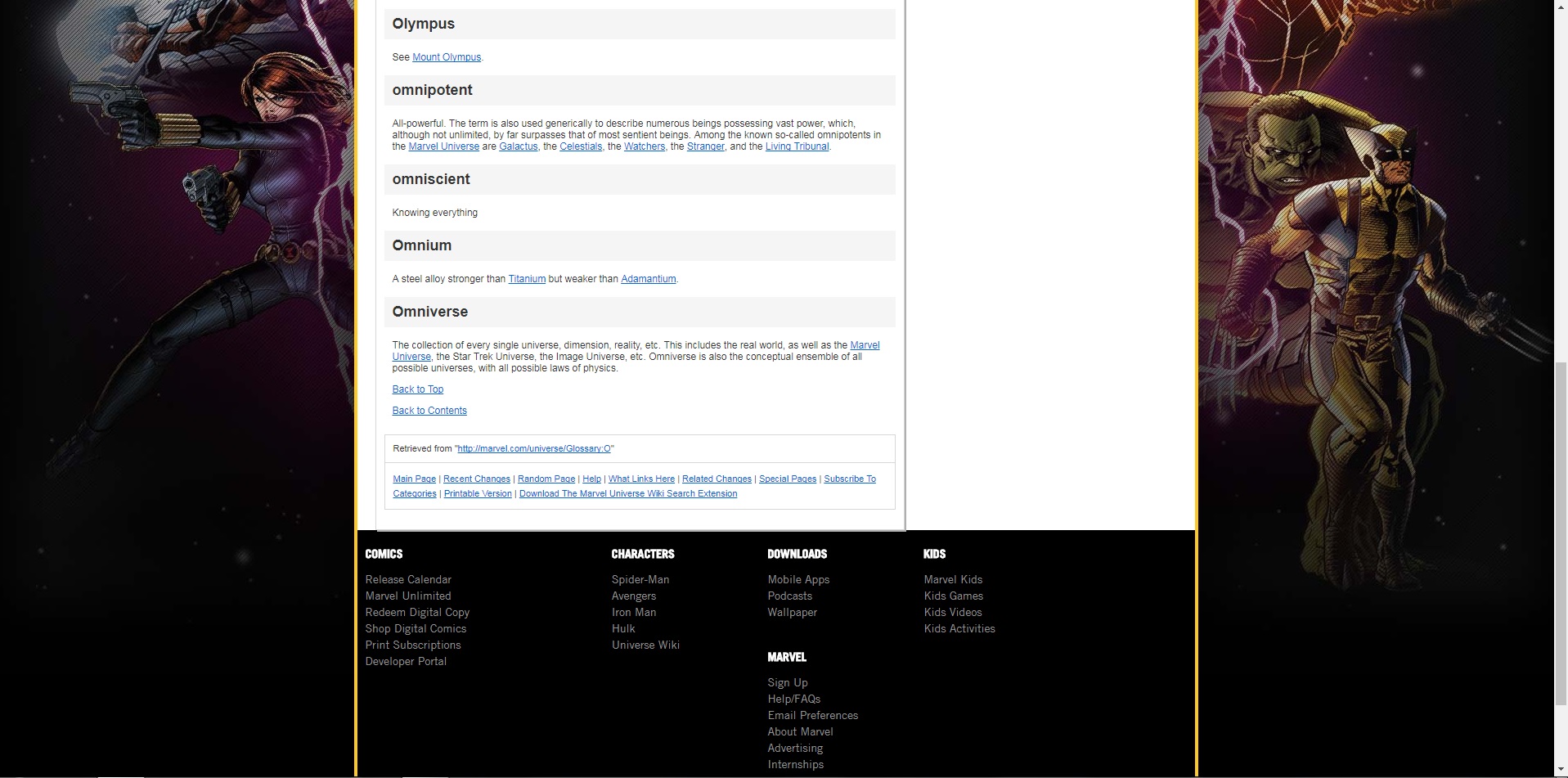Open the Adamantium link

[649, 279]
